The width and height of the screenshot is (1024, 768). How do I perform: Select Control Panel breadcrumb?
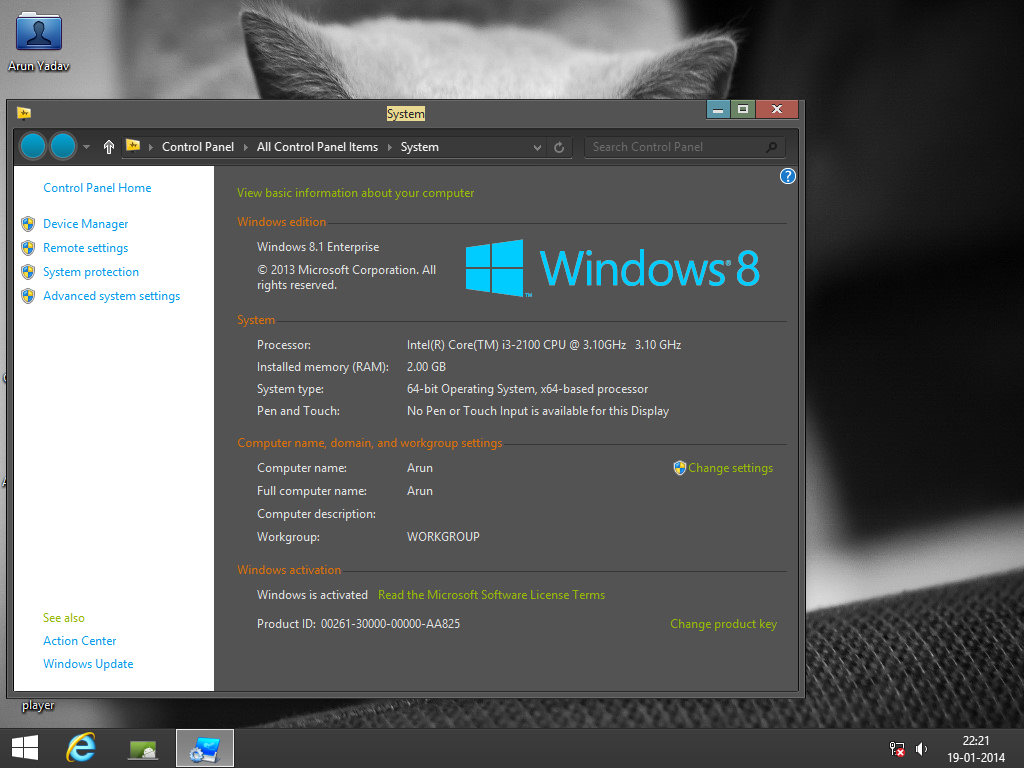click(x=198, y=147)
